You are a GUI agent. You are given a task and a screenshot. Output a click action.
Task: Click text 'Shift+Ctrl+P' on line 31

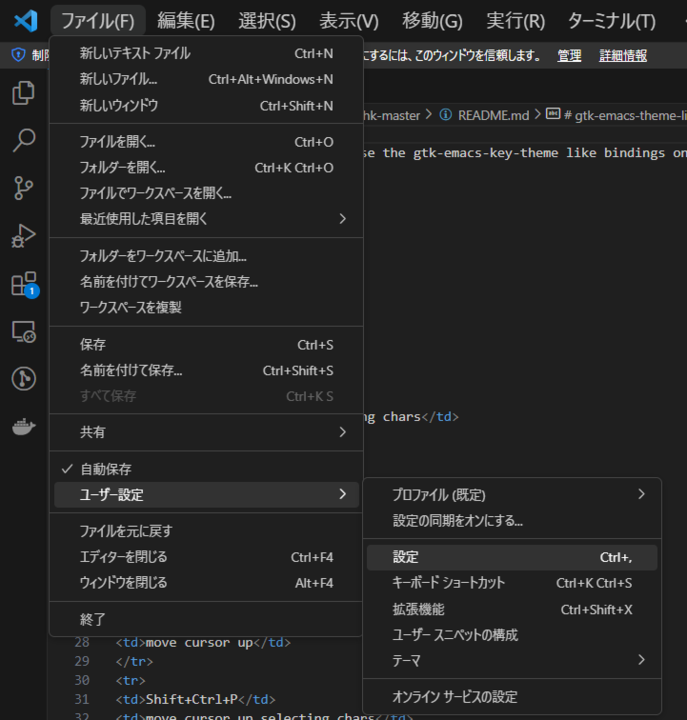pyautogui.click(x=191, y=699)
